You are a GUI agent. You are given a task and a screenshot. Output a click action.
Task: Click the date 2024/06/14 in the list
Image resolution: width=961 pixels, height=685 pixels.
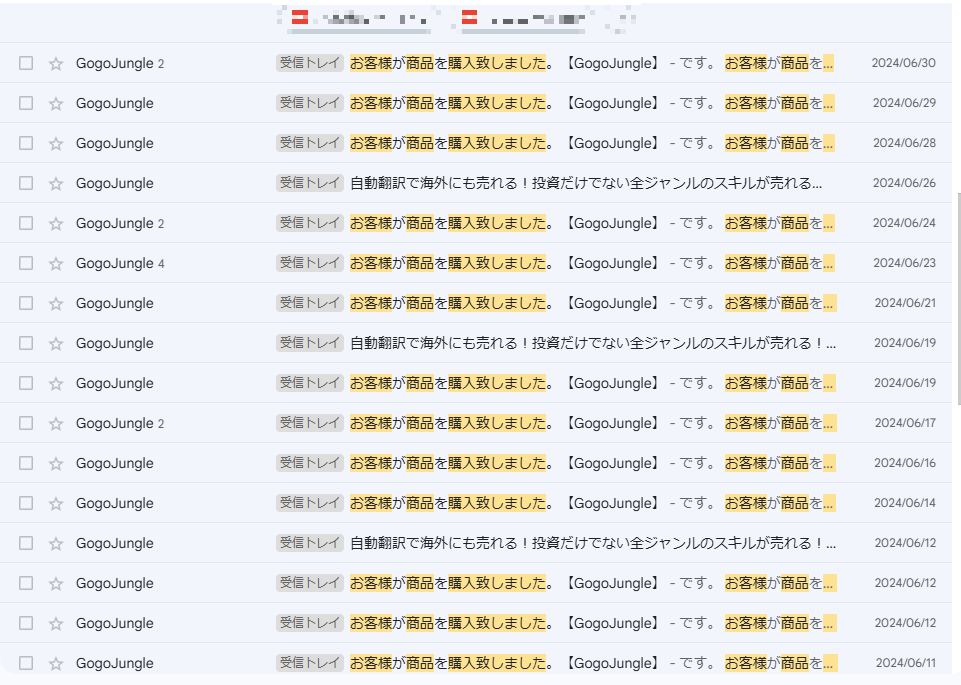coord(904,503)
